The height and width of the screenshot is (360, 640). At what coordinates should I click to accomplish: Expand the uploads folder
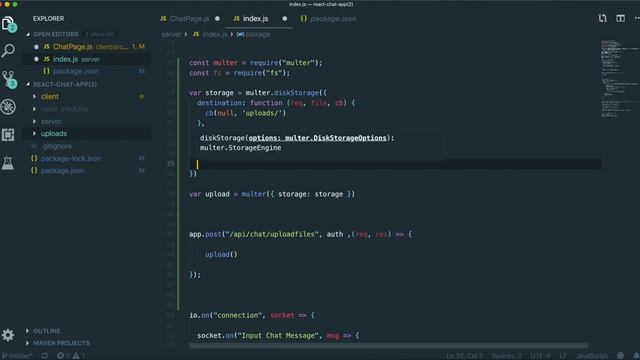[53, 133]
